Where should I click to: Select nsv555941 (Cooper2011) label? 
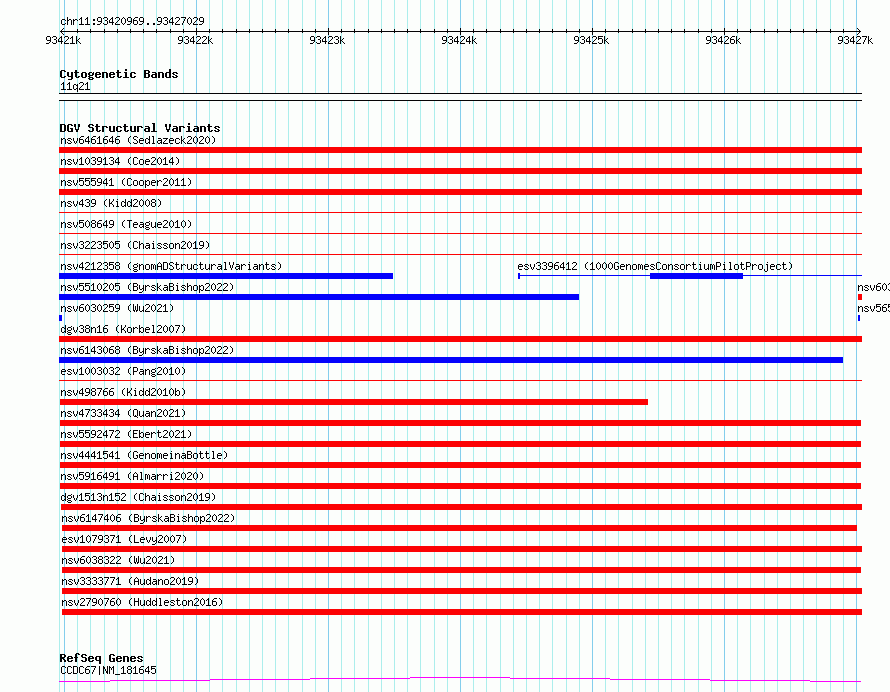coord(126,182)
